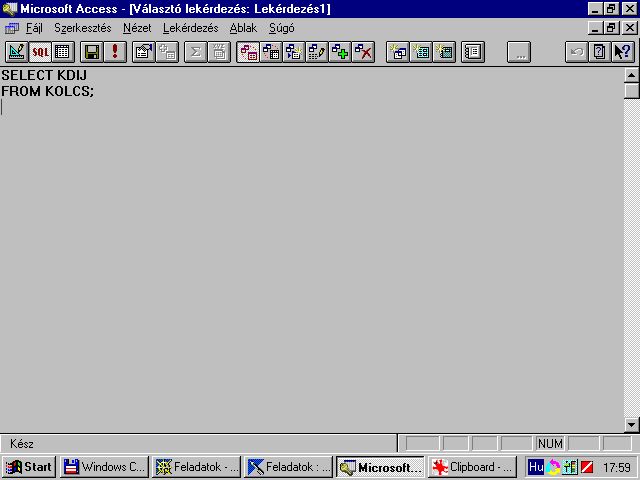This screenshot has width=640, height=480.
Task: Toggle the Table Names toolbar icon
Action: [x=219, y=52]
